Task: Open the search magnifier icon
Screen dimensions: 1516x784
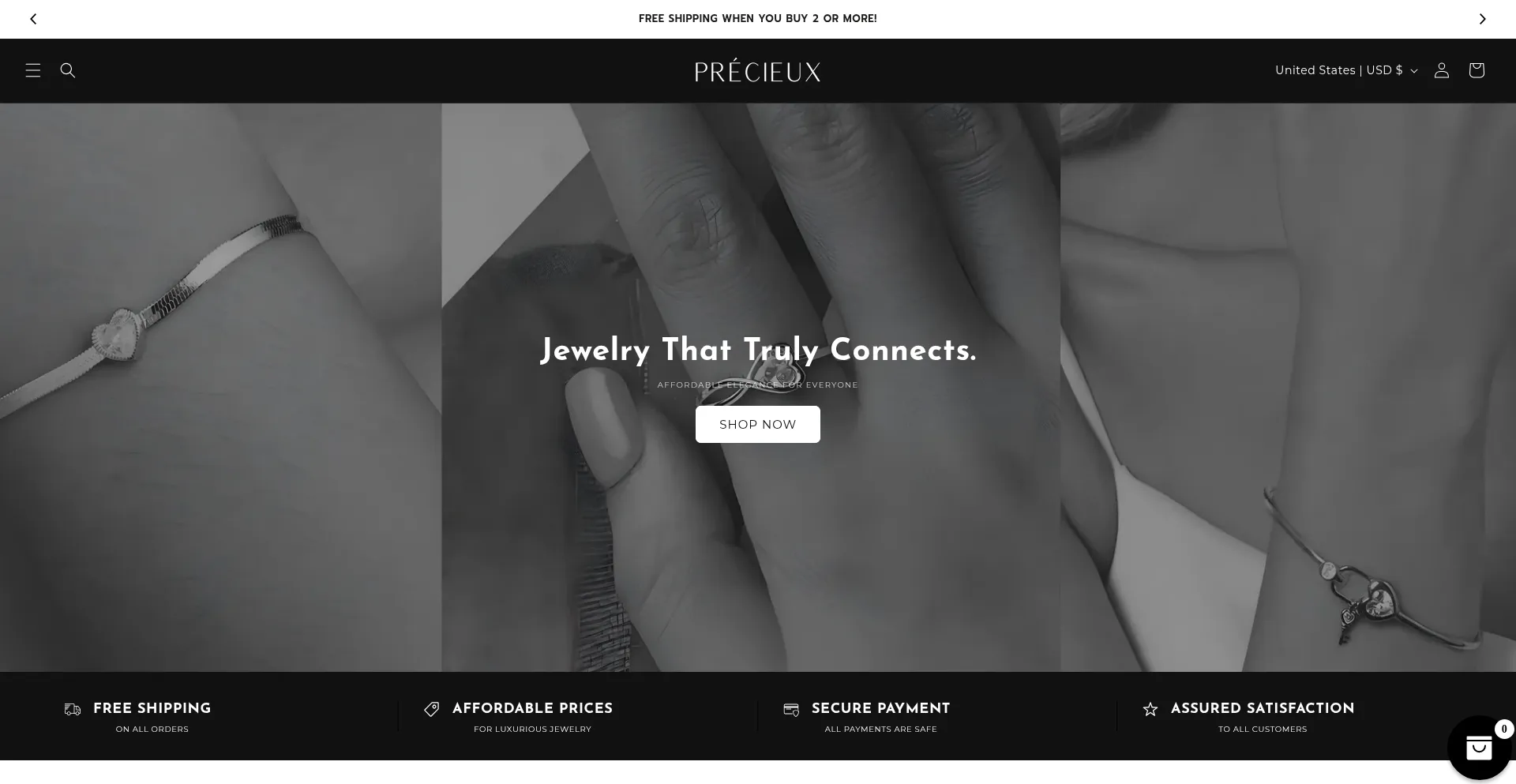Action: tap(68, 70)
